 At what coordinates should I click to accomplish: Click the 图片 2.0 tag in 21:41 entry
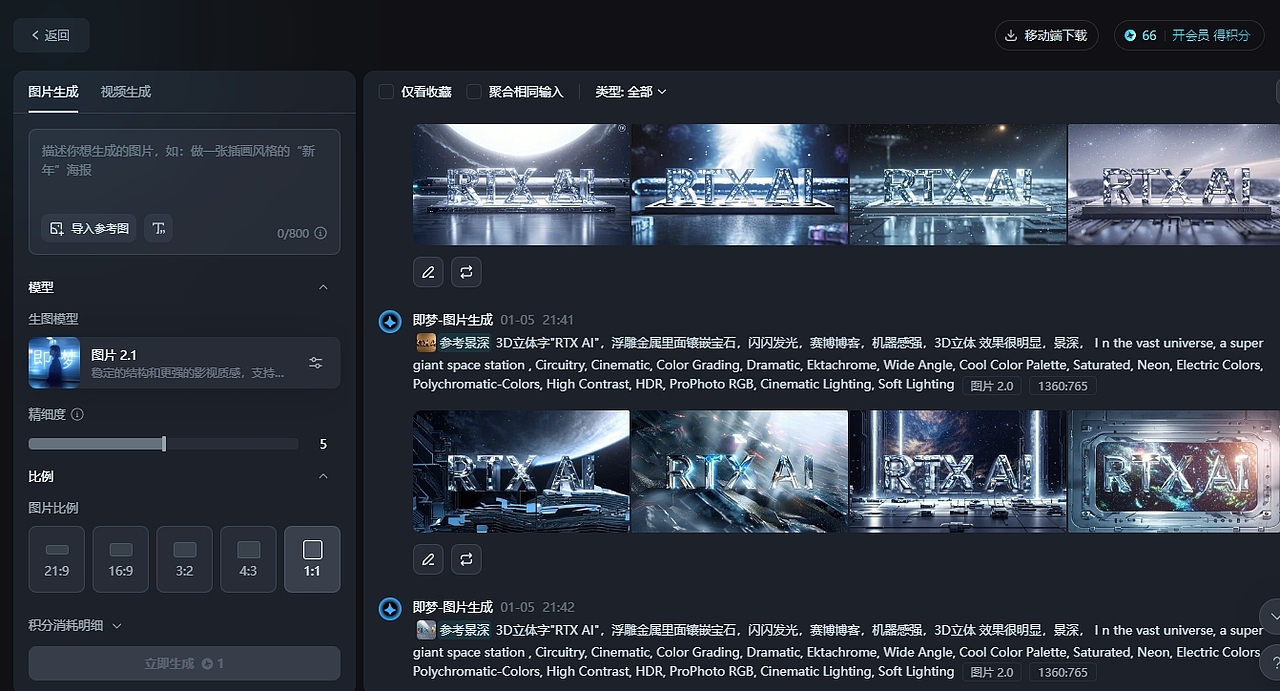pyautogui.click(x=991, y=385)
